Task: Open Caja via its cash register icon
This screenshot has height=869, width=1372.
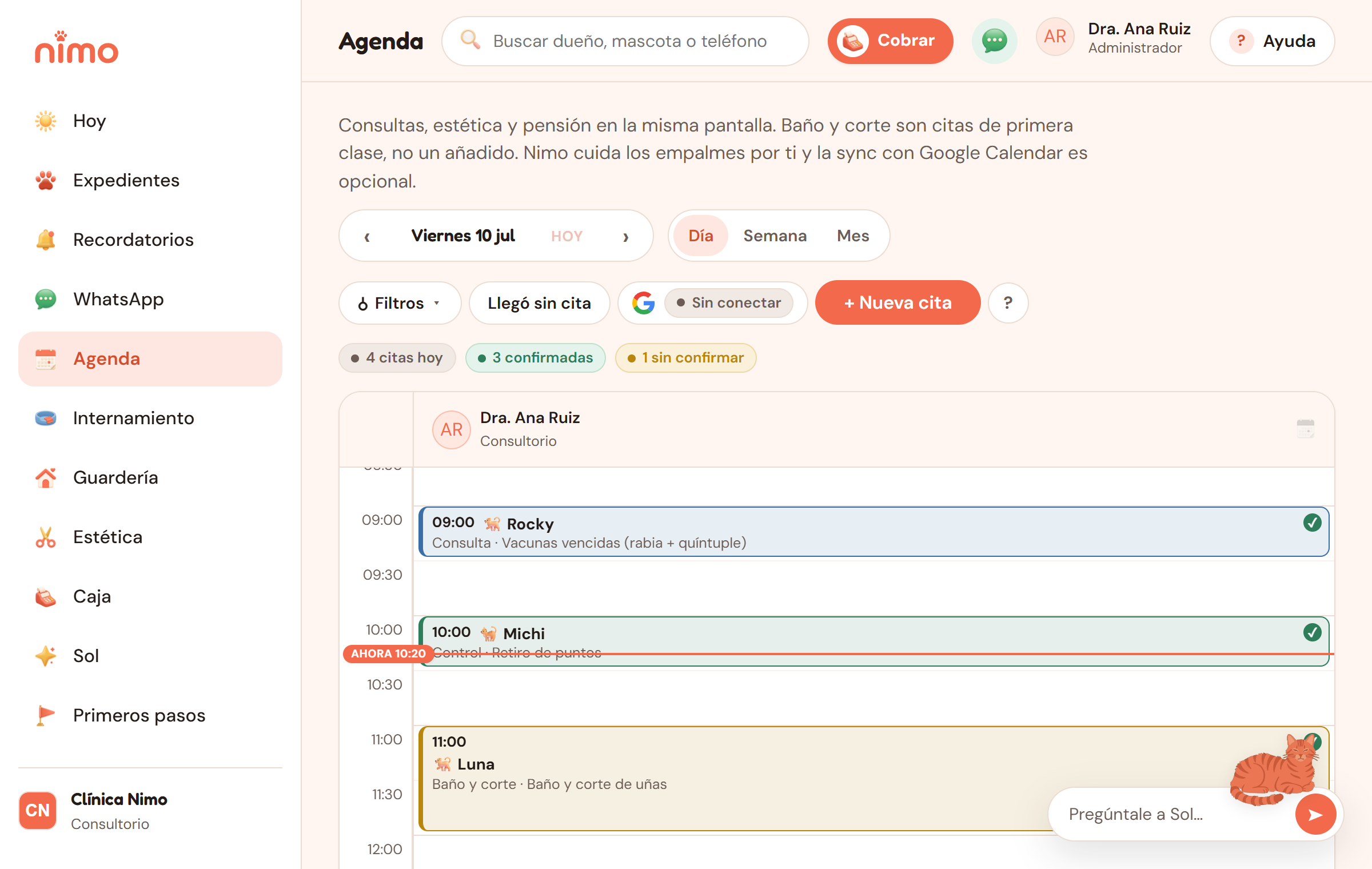Action: tap(46, 597)
